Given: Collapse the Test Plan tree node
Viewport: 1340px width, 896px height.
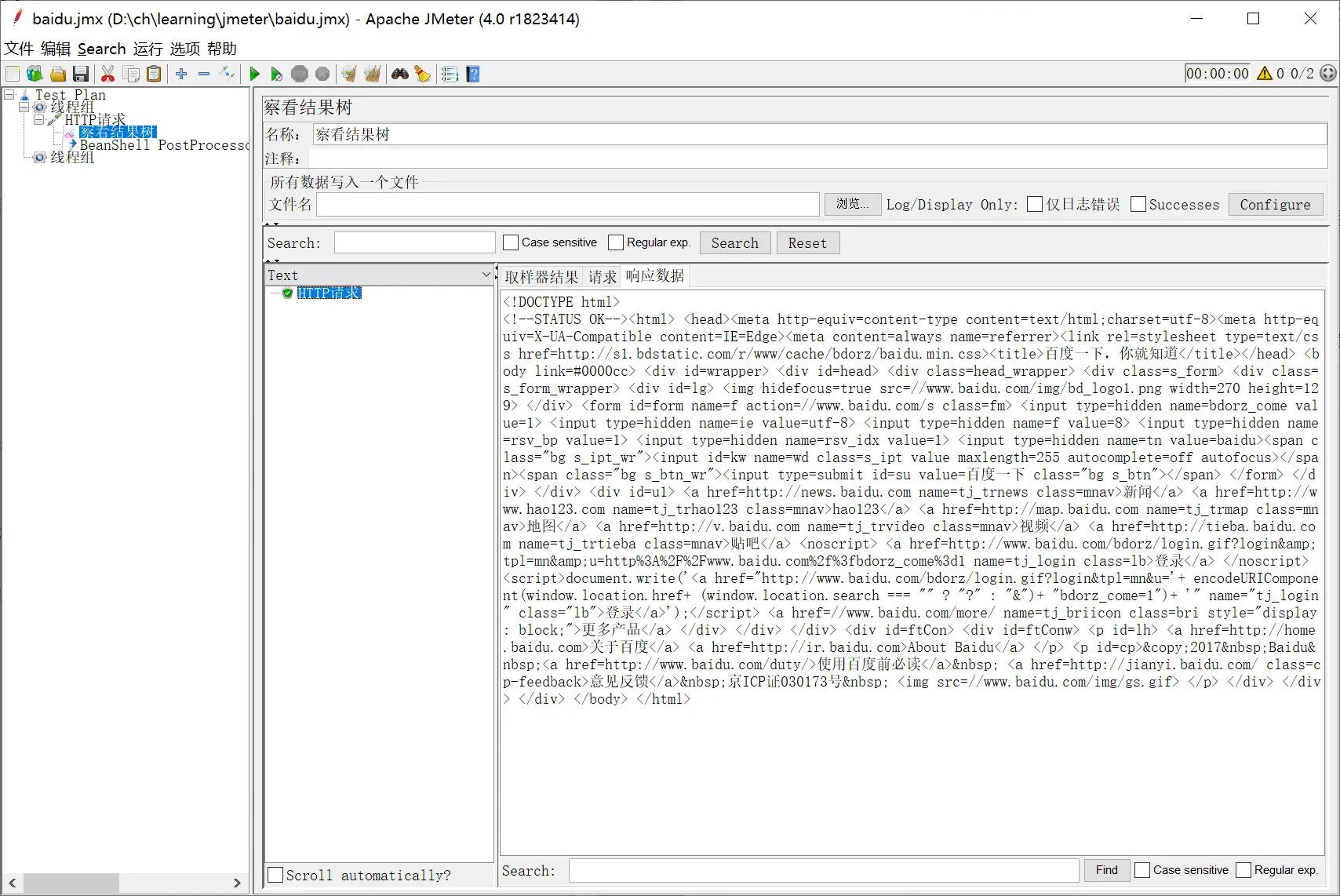Looking at the screenshot, I should coord(9,95).
